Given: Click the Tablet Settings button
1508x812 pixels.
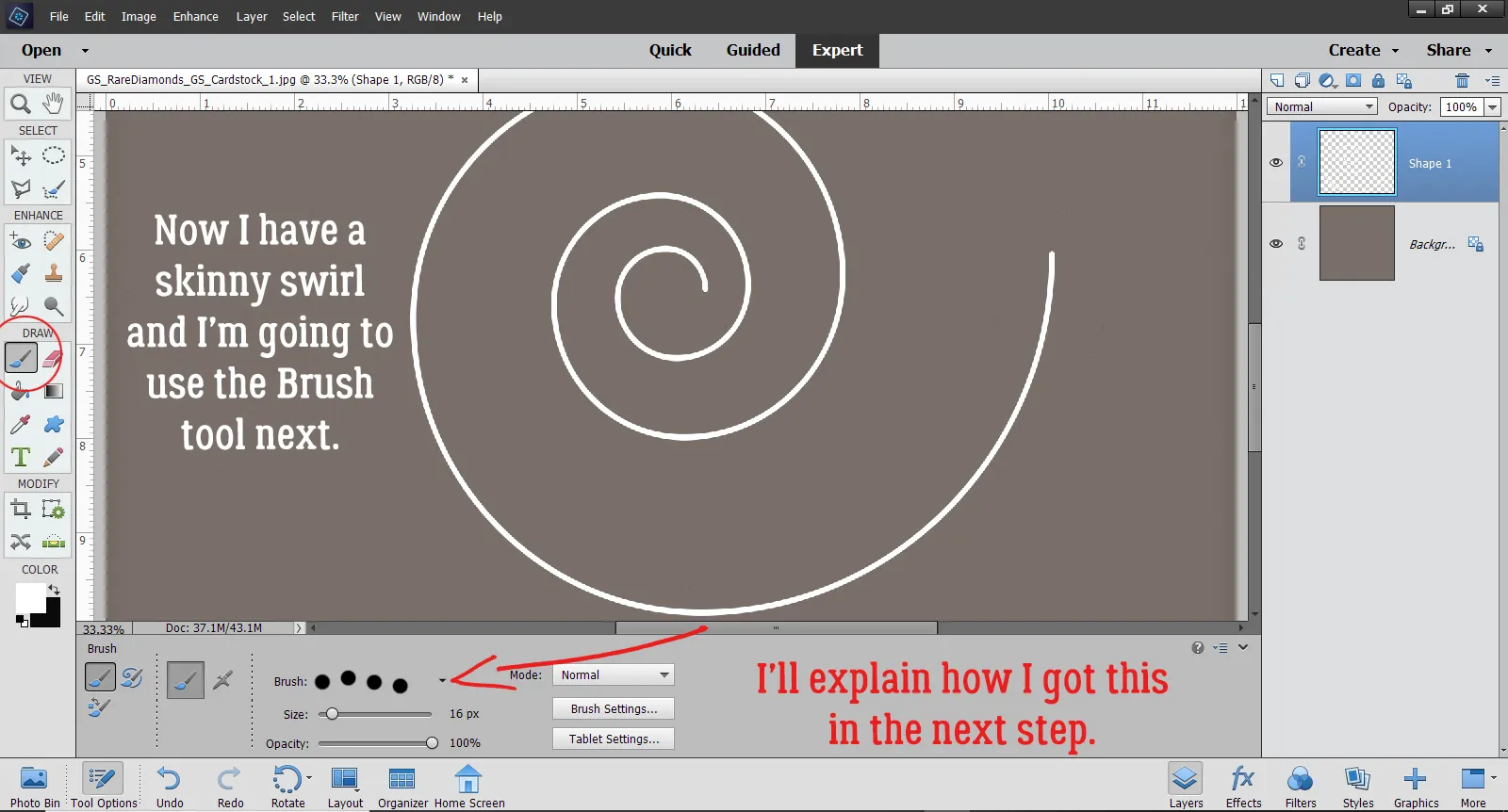Looking at the screenshot, I should (614, 739).
